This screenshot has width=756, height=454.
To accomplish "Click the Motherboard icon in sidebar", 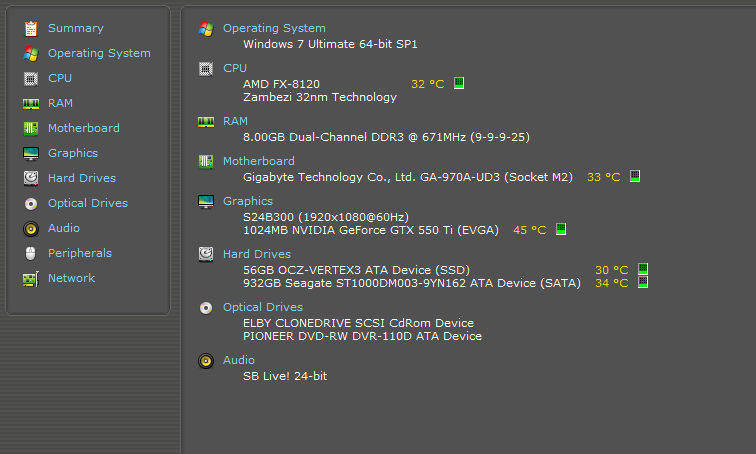I will 31,128.
